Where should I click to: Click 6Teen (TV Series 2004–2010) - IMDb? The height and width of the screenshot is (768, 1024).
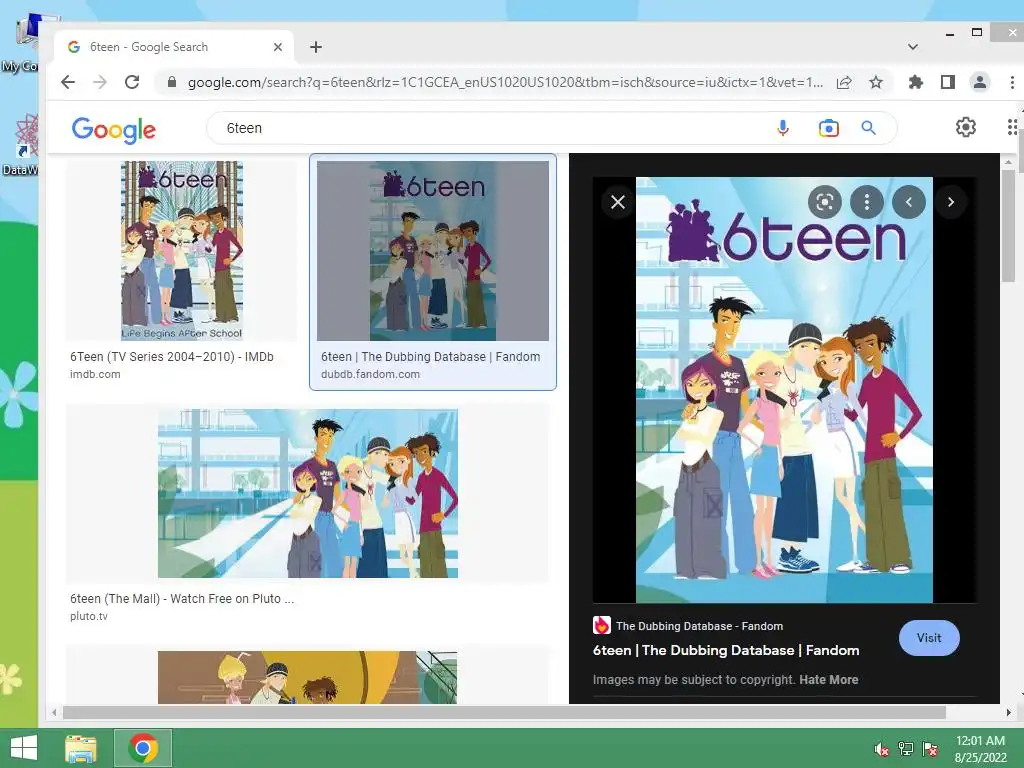click(x=172, y=357)
